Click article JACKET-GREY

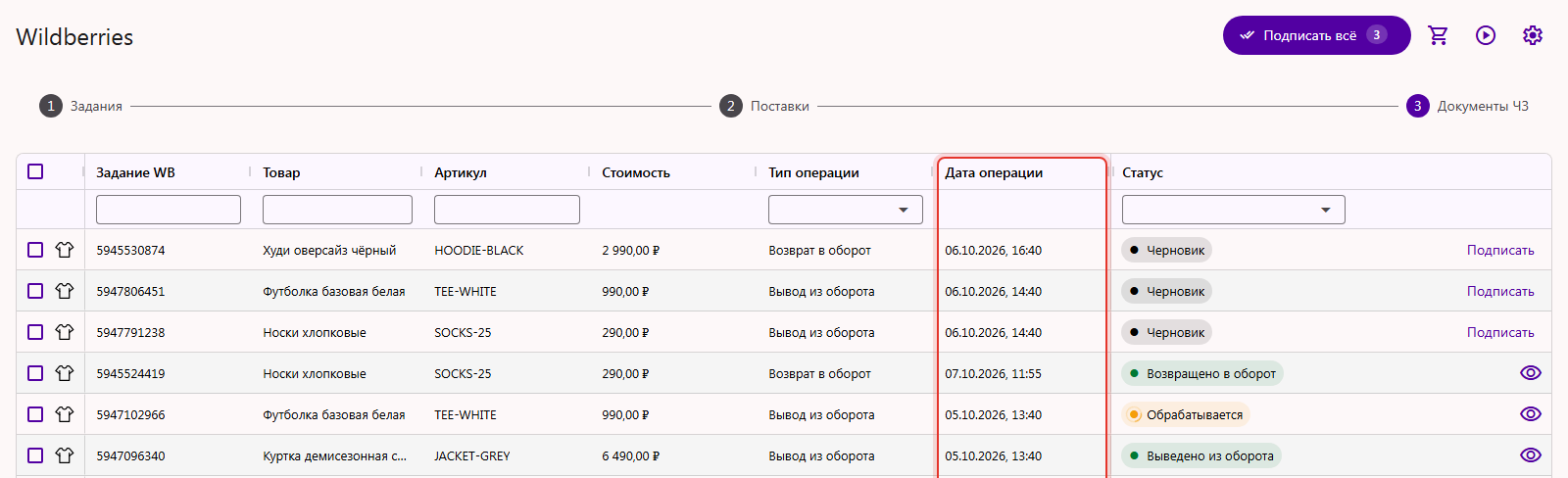(472, 455)
